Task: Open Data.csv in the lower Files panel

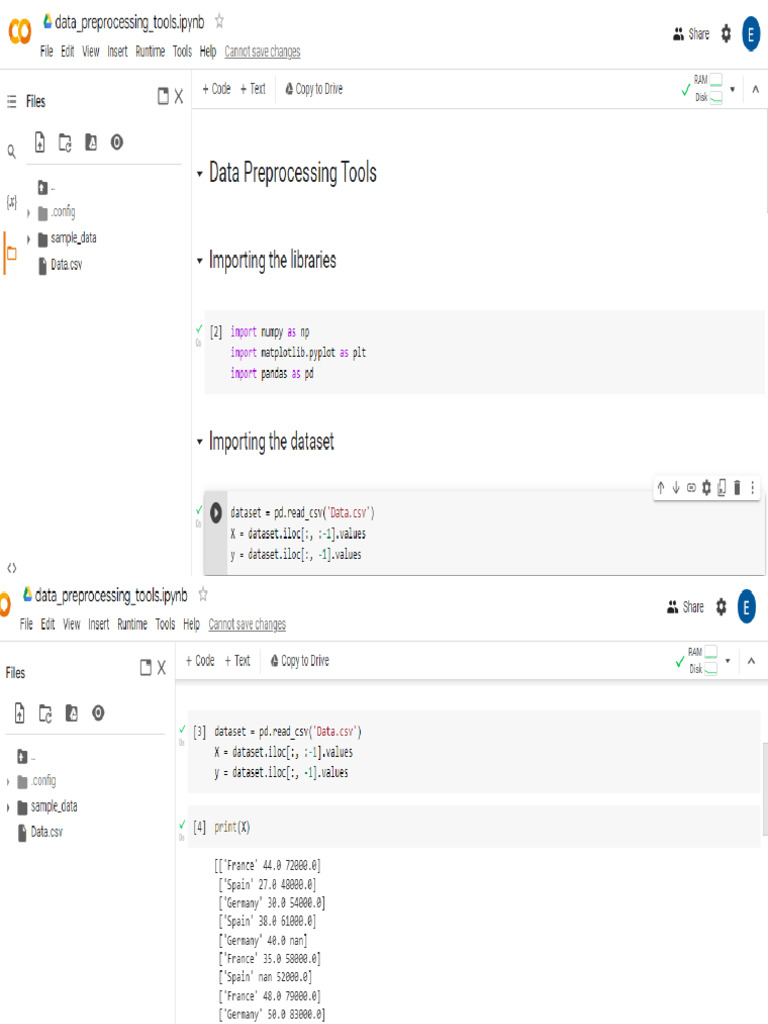Action: [46, 832]
